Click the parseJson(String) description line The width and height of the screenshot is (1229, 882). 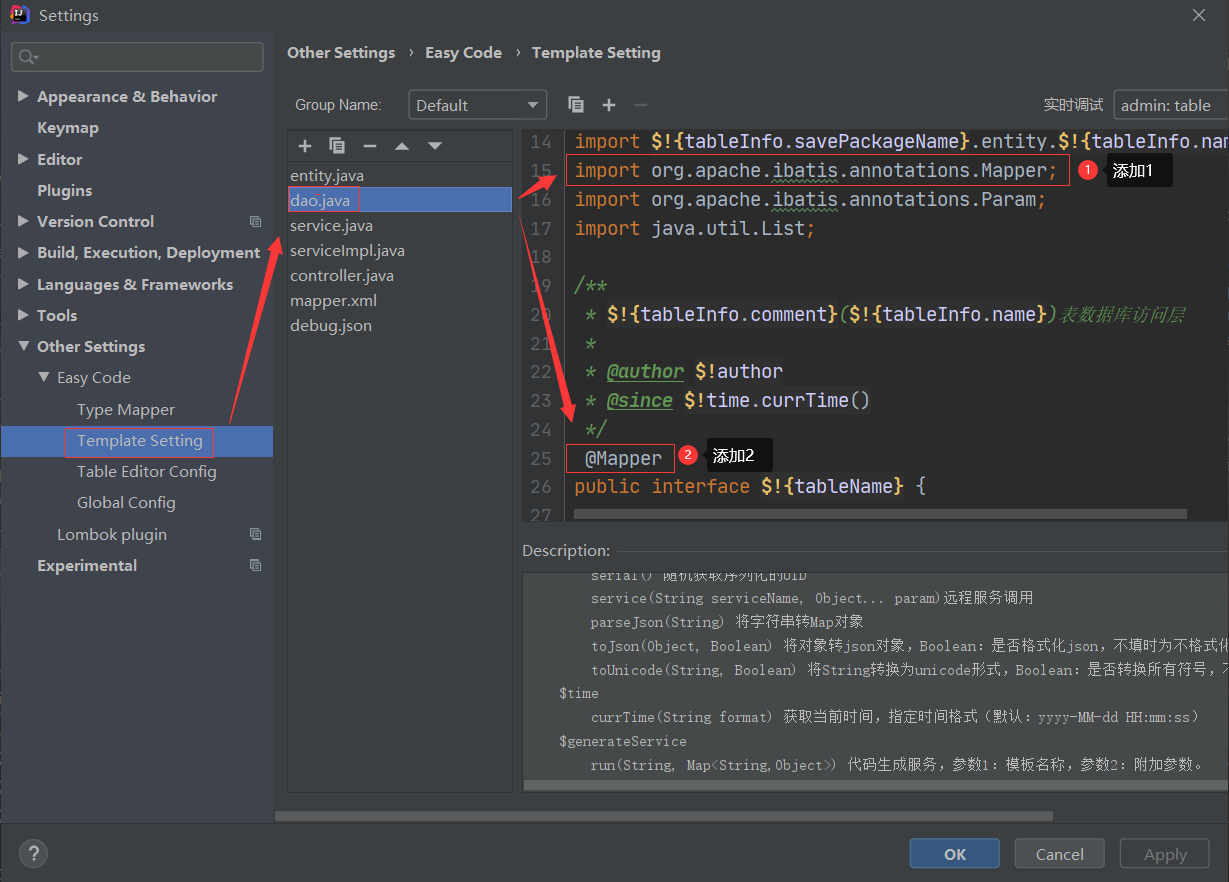coord(727,622)
